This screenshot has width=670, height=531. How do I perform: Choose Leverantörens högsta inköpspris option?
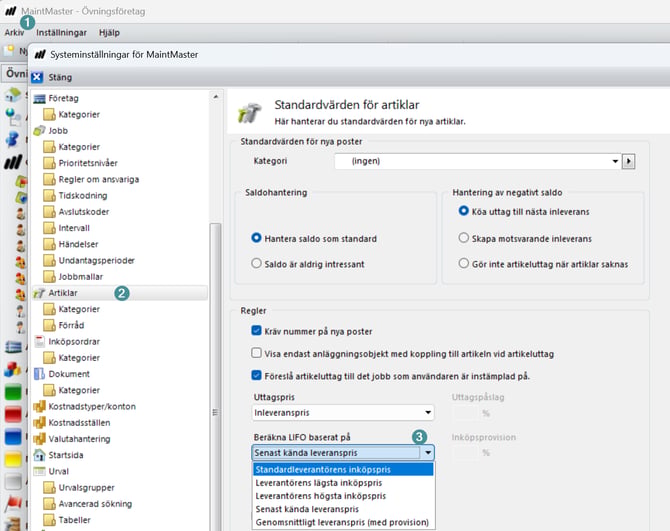coord(343,496)
